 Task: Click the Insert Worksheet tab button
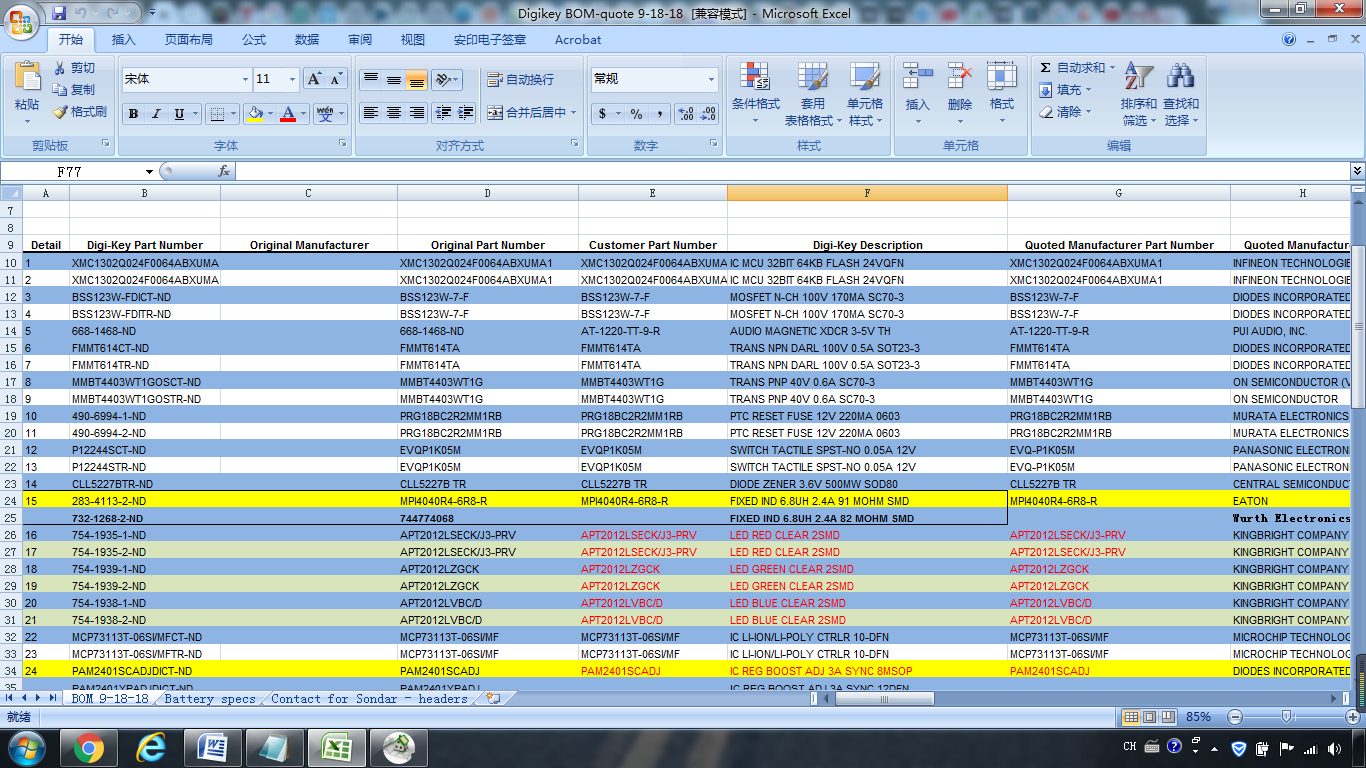[492, 699]
